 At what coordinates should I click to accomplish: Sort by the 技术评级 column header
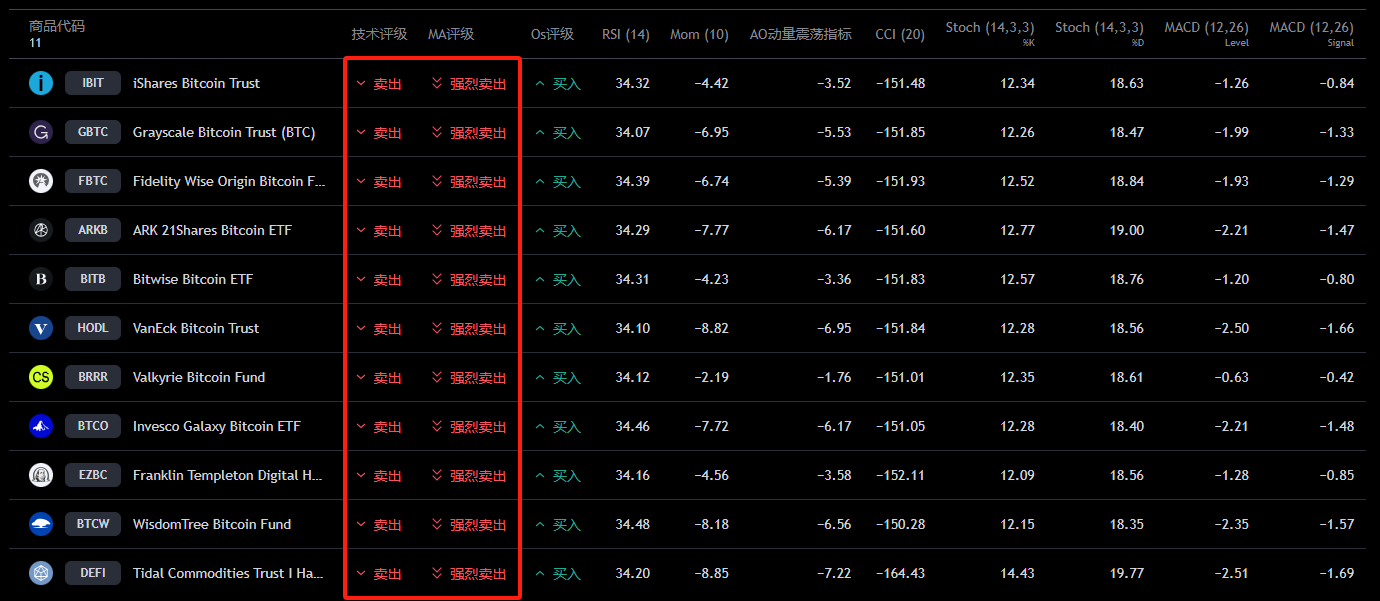coord(380,34)
